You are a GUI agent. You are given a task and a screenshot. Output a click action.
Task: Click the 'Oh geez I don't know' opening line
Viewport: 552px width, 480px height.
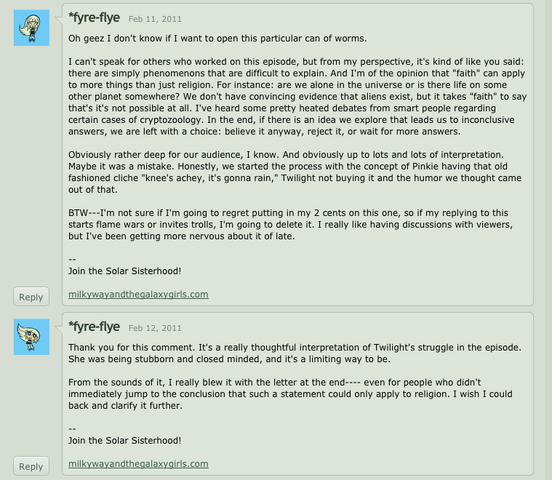pos(217,38)
